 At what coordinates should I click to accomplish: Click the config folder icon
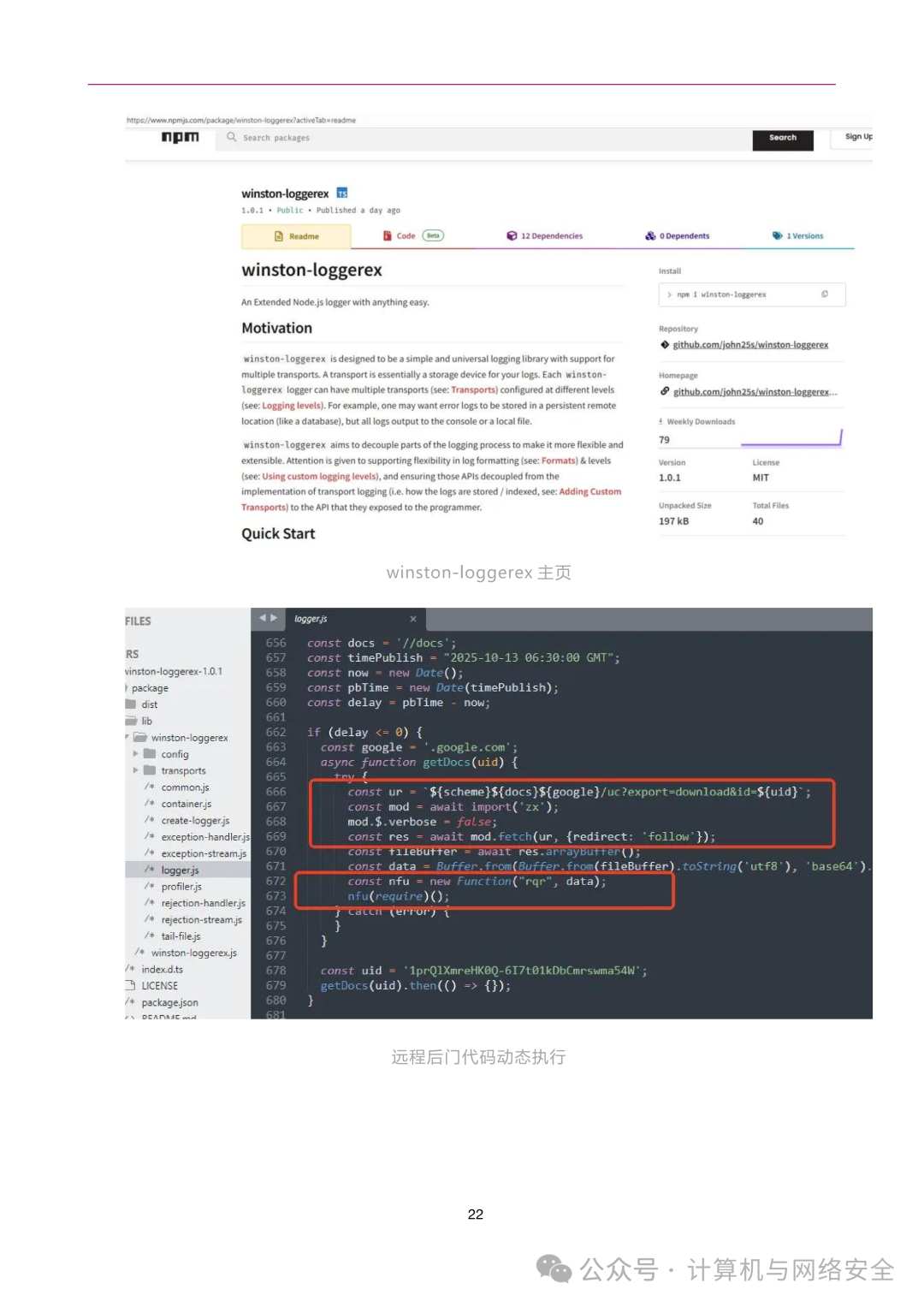coord(150,754)
